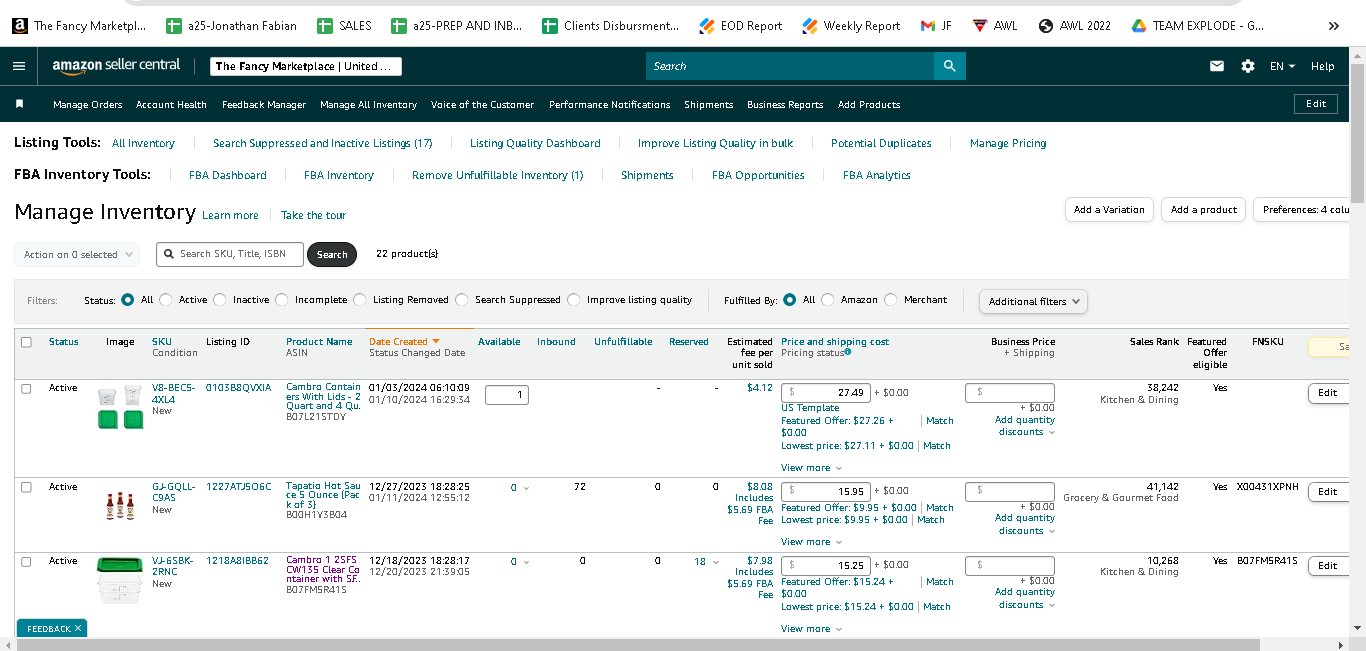Open the AWL bookmark
Image resolution: width=1366 pixels, height=651 pixels.
pos(995,26)
